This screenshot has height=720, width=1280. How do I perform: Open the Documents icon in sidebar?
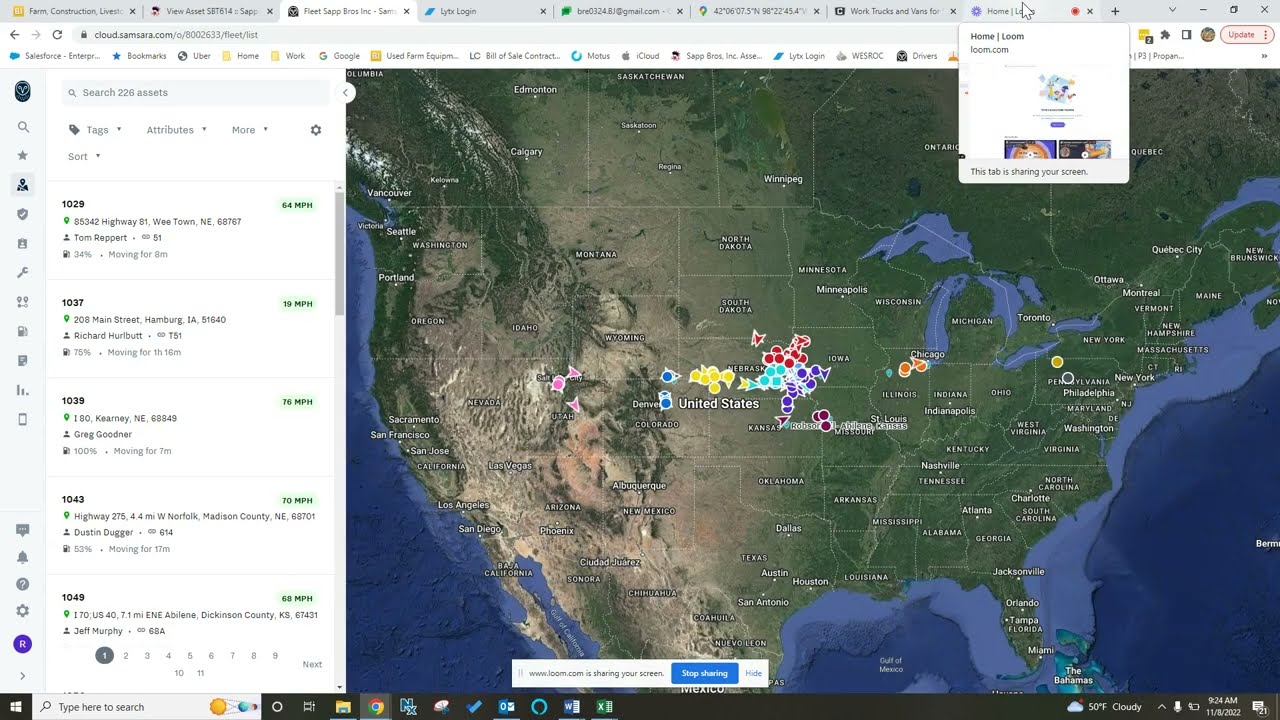tap(23, 360)
